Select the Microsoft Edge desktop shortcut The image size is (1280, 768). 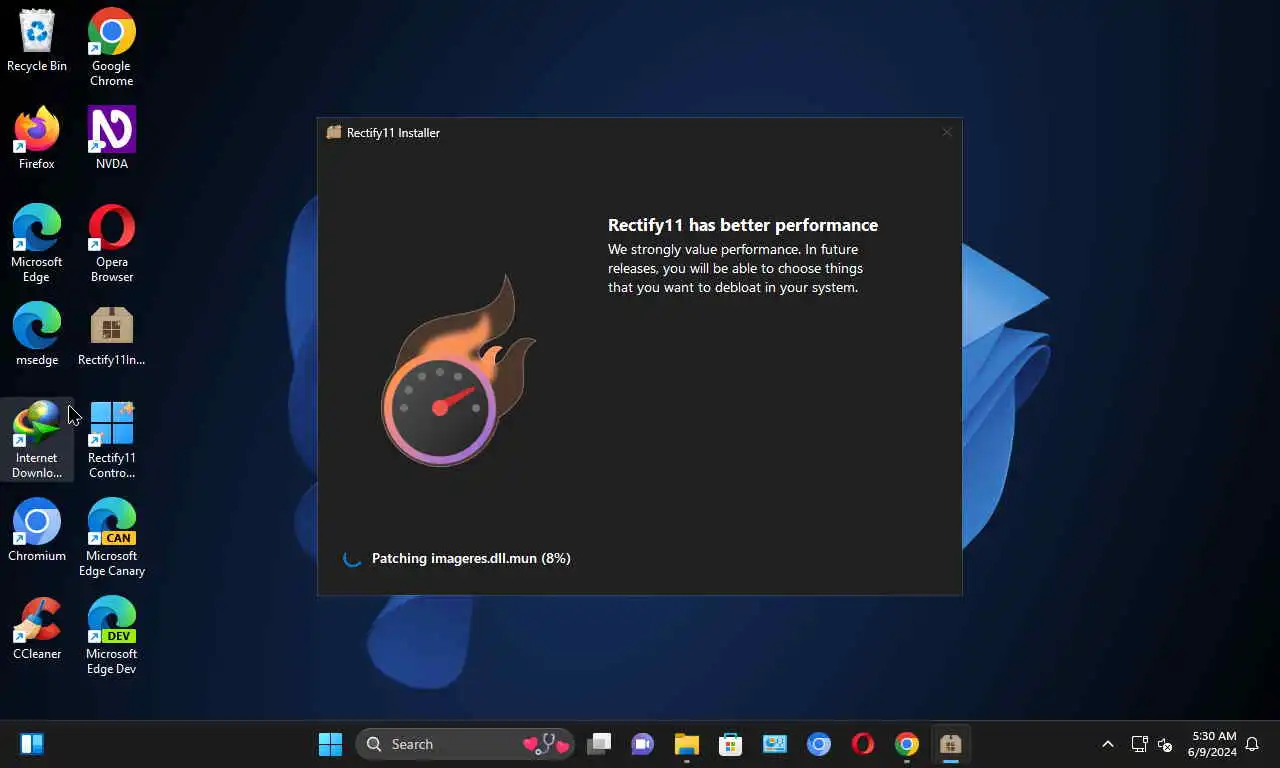[x=37, y=244]
